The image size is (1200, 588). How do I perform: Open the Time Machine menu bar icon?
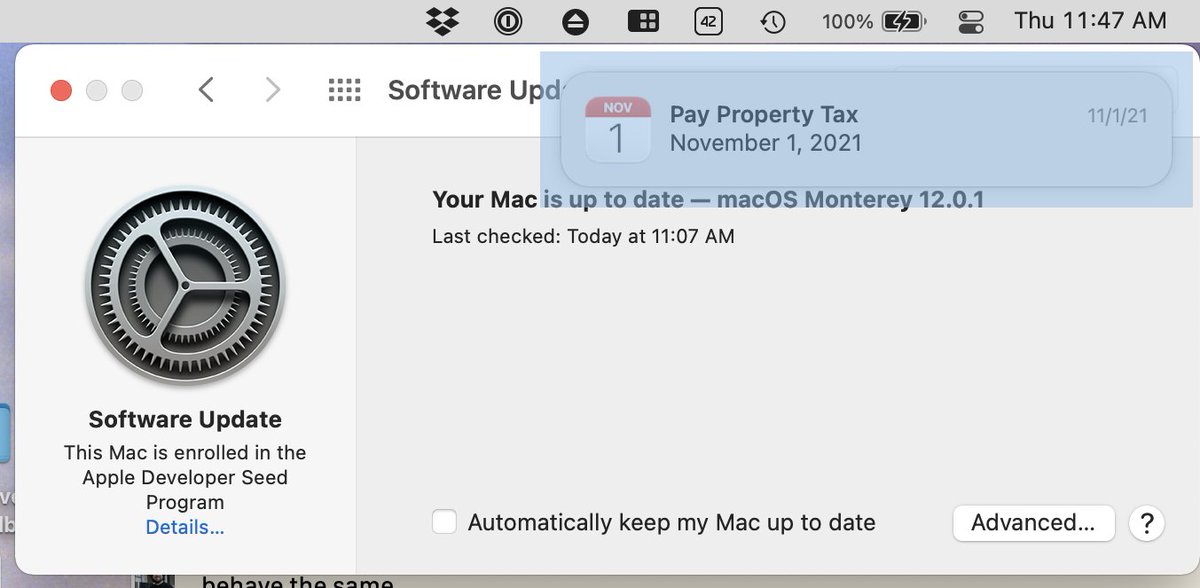pyautogui.click(x=772, y=21)
